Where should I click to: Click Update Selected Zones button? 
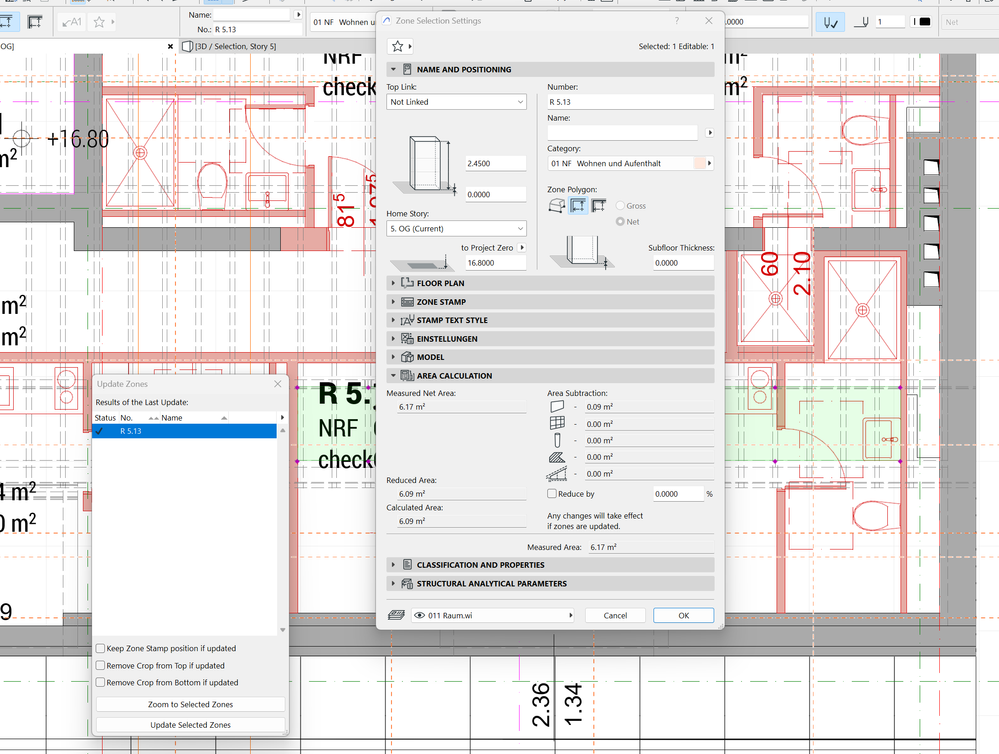(190, 725)
